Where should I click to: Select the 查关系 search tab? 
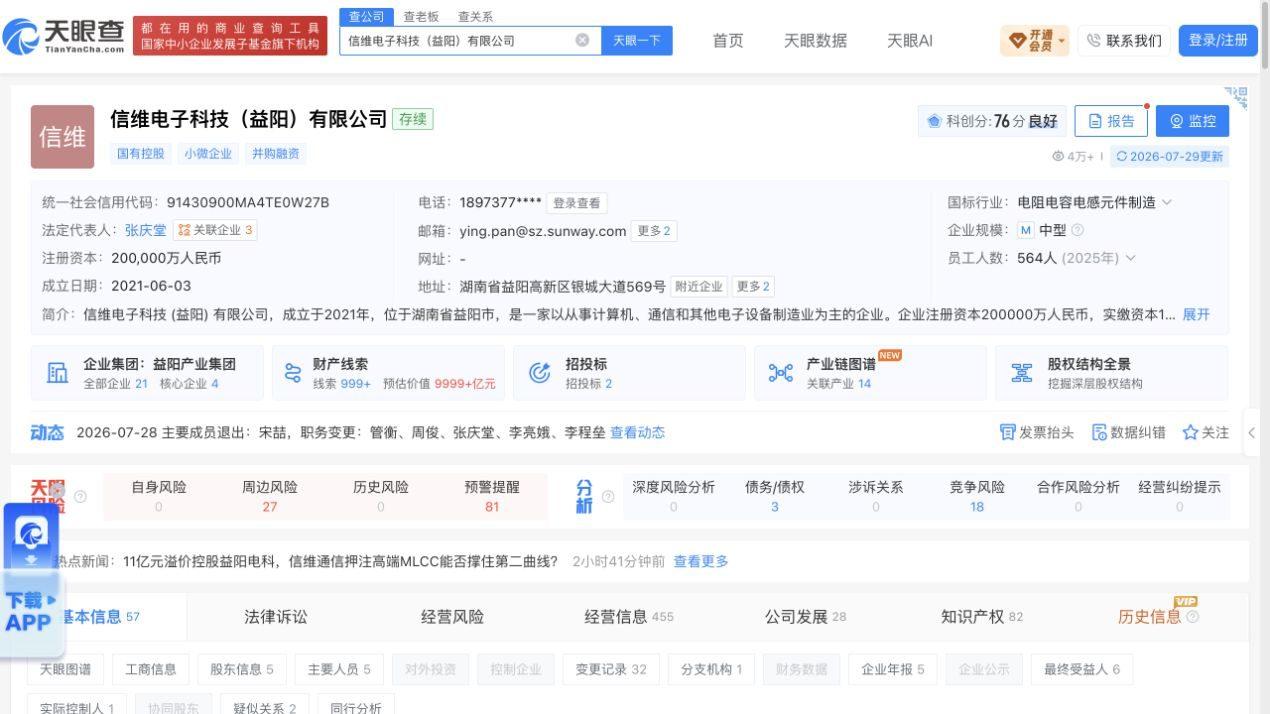click(475, 17)
